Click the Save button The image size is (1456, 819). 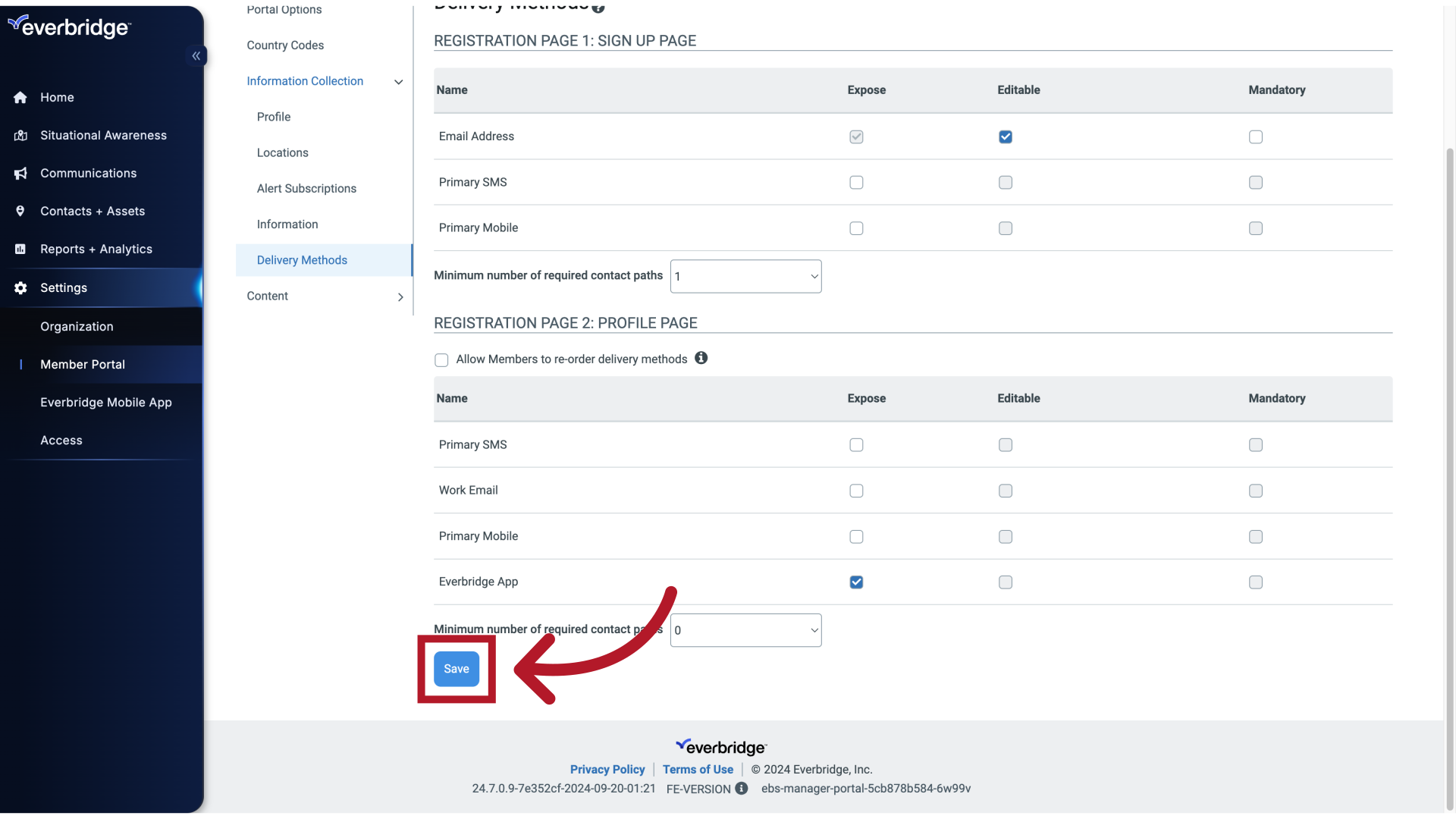click(x=456, y=668)
